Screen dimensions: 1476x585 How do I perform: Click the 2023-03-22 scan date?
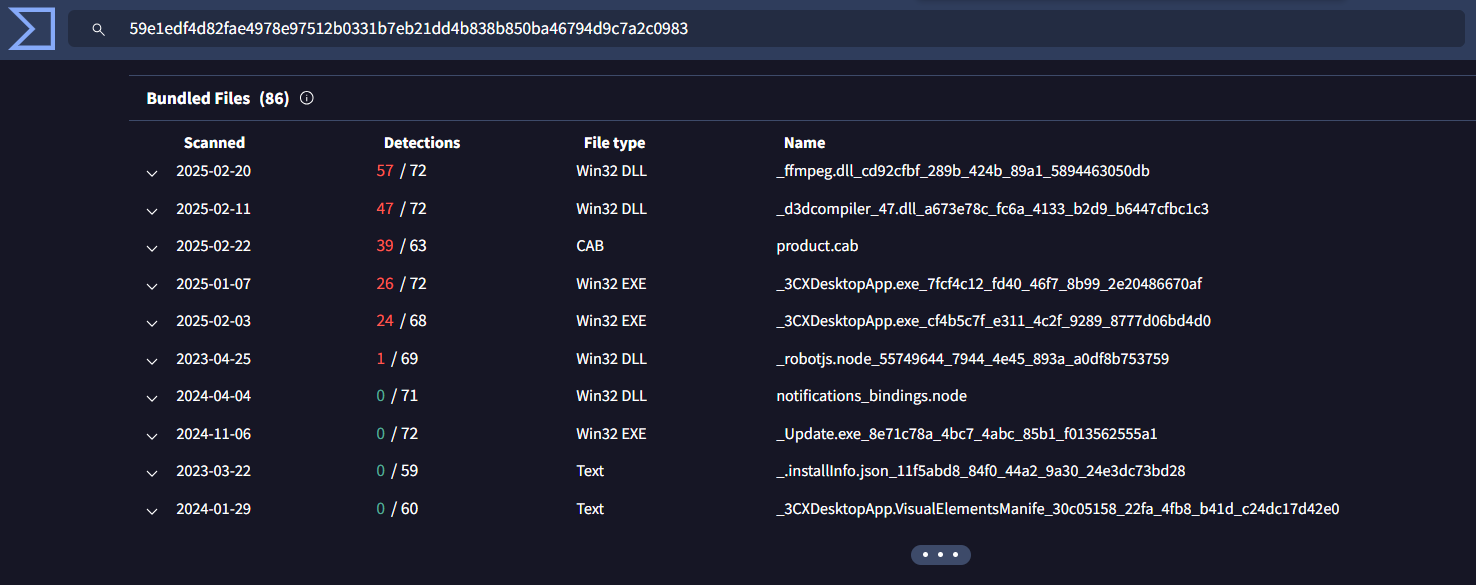[213, 471]
